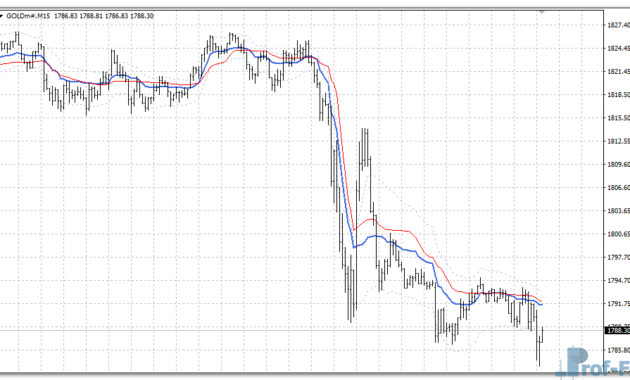Click the 1824.45 price axis label
This screenshot has width=630, height=380.
[618, 49]
